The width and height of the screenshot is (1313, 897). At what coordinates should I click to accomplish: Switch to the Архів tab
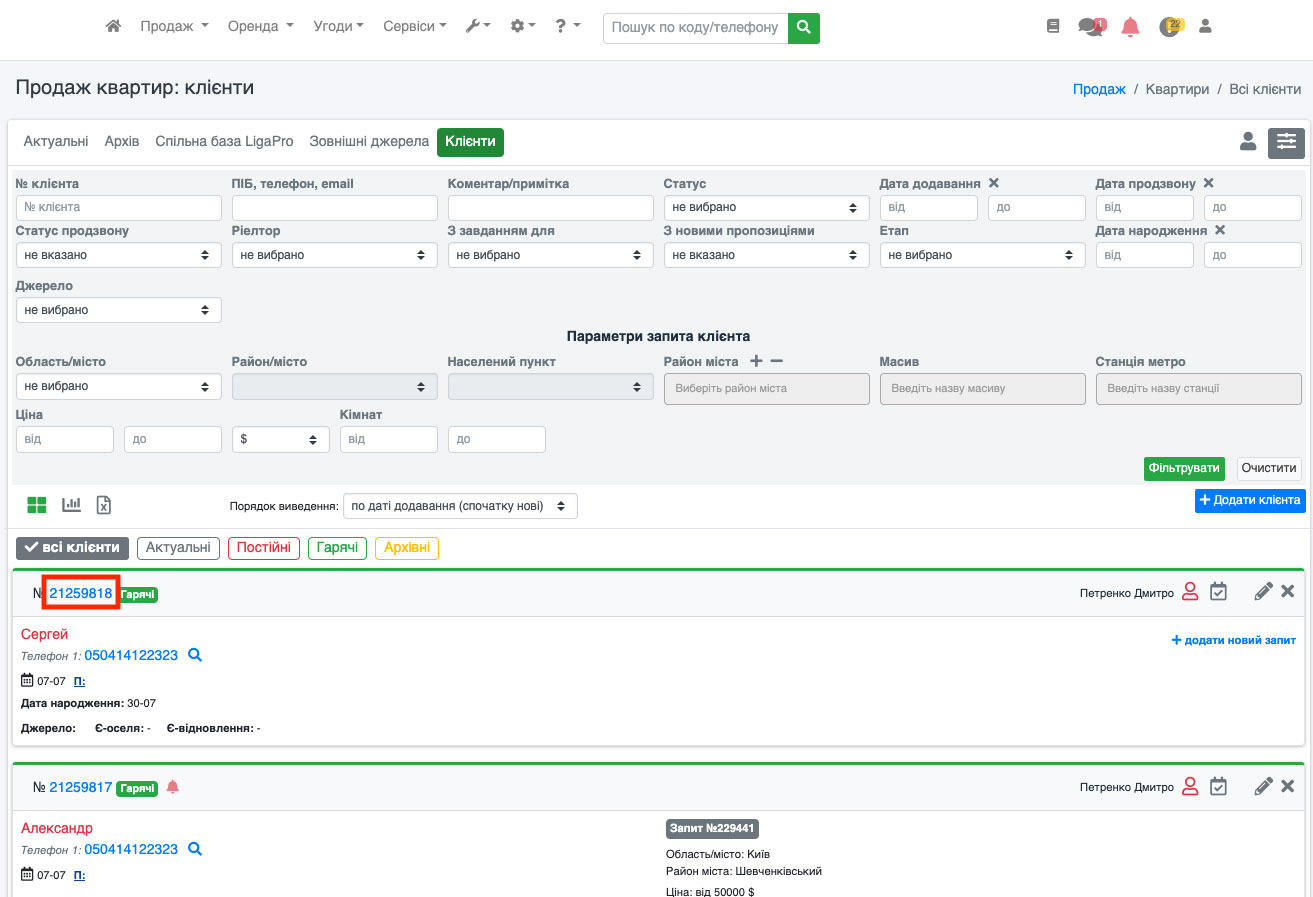tap(121, 142)
